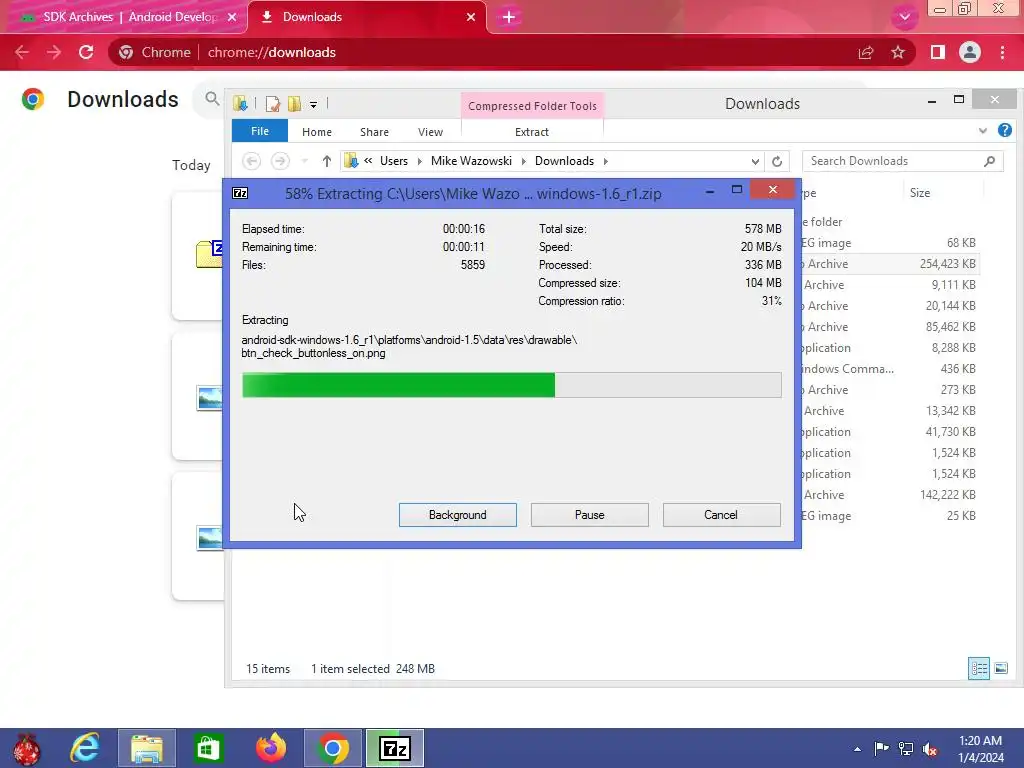
Task: Click search icon on Downloads page
Action: click(212, 99)
